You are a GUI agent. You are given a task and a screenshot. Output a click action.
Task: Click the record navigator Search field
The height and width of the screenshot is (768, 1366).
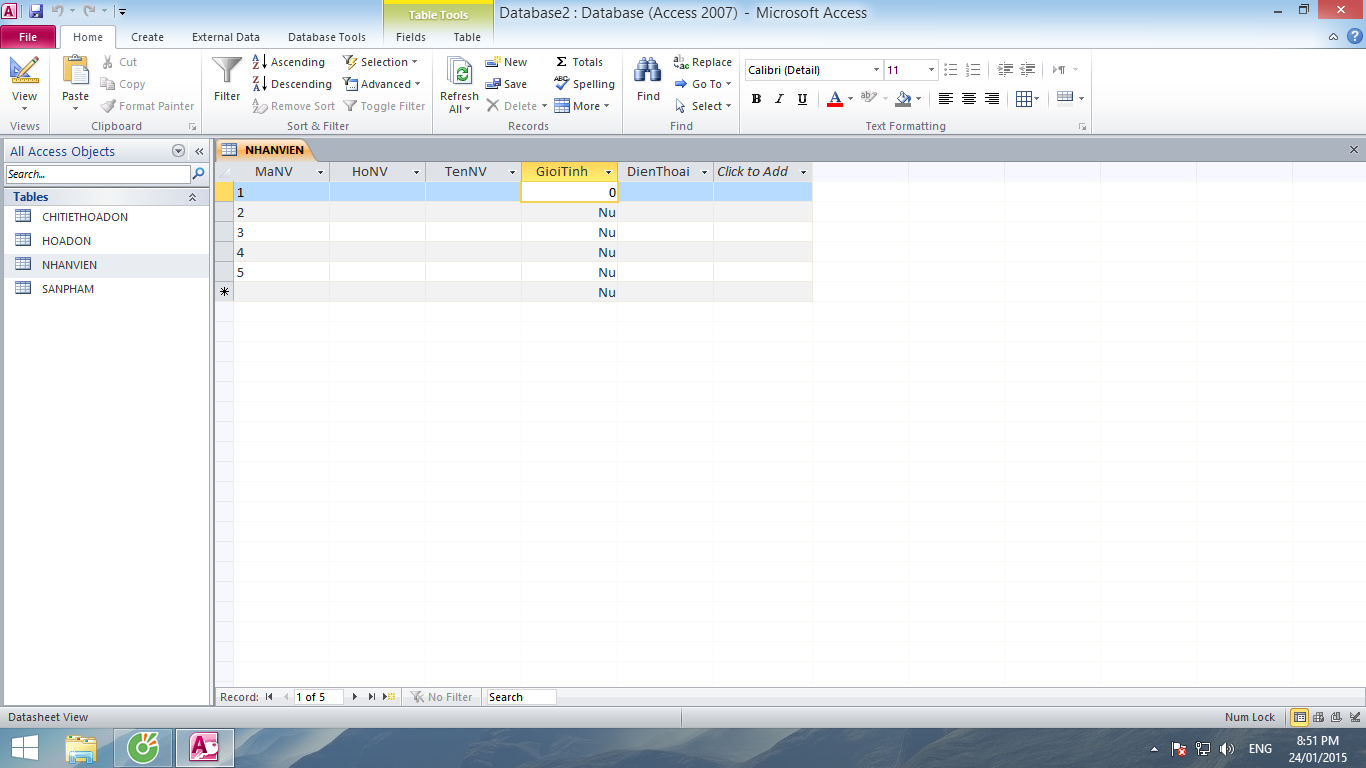click(x=520, y=697)
